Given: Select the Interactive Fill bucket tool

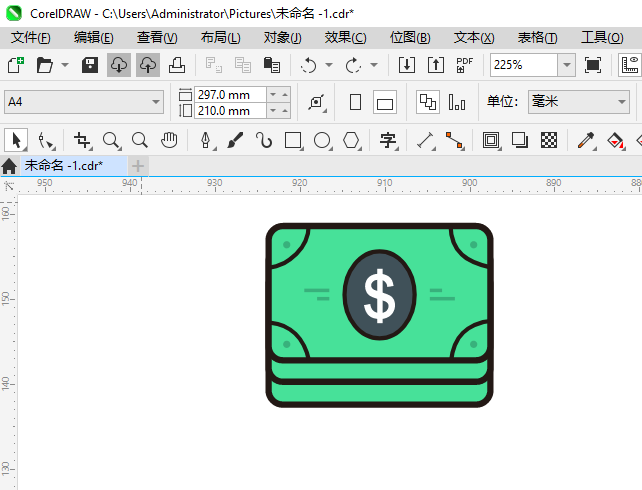Looking at the screenshot, I should tap(615, 140).
